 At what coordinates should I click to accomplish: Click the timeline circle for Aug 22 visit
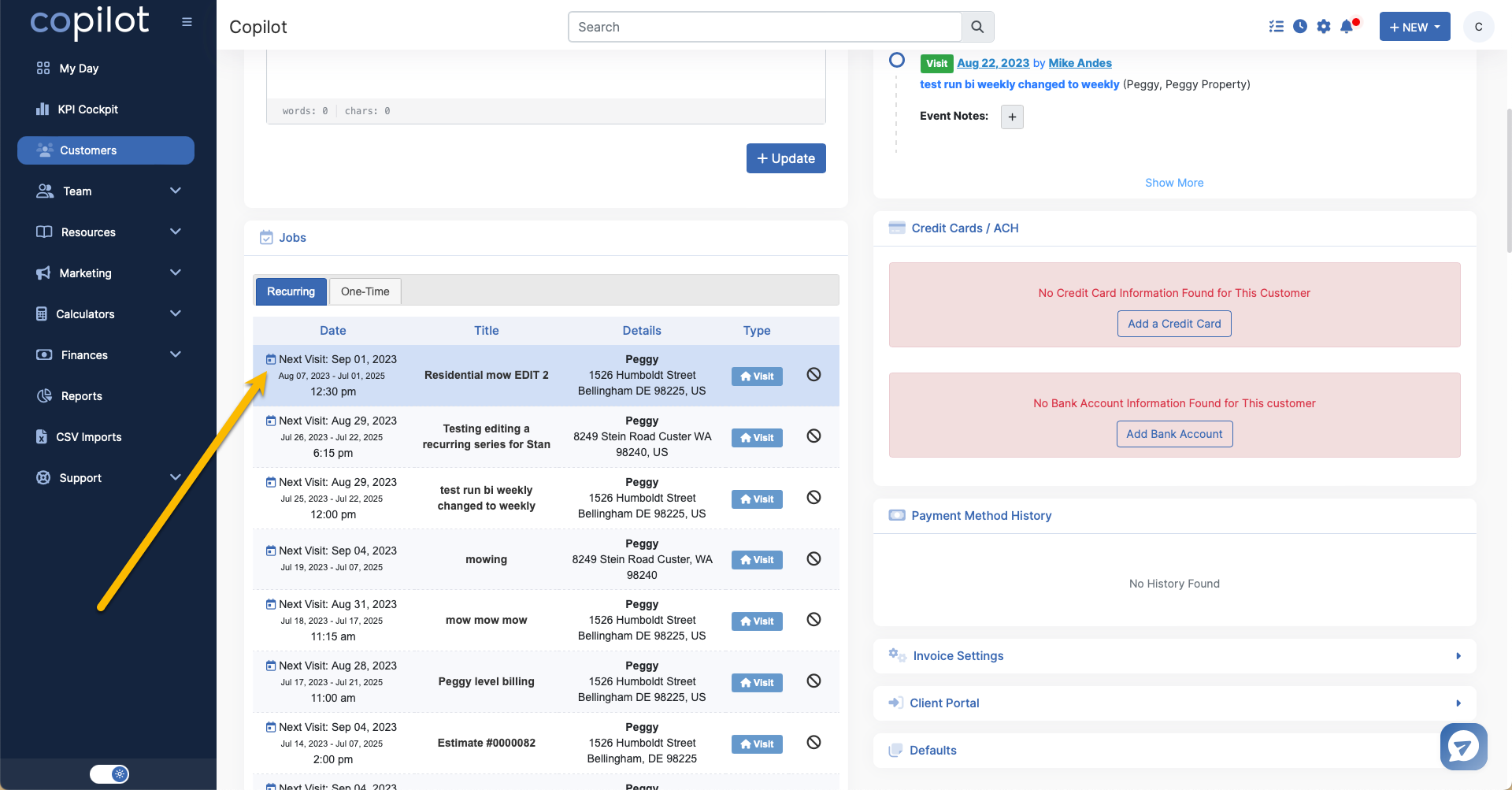click(x=896, y=60)
